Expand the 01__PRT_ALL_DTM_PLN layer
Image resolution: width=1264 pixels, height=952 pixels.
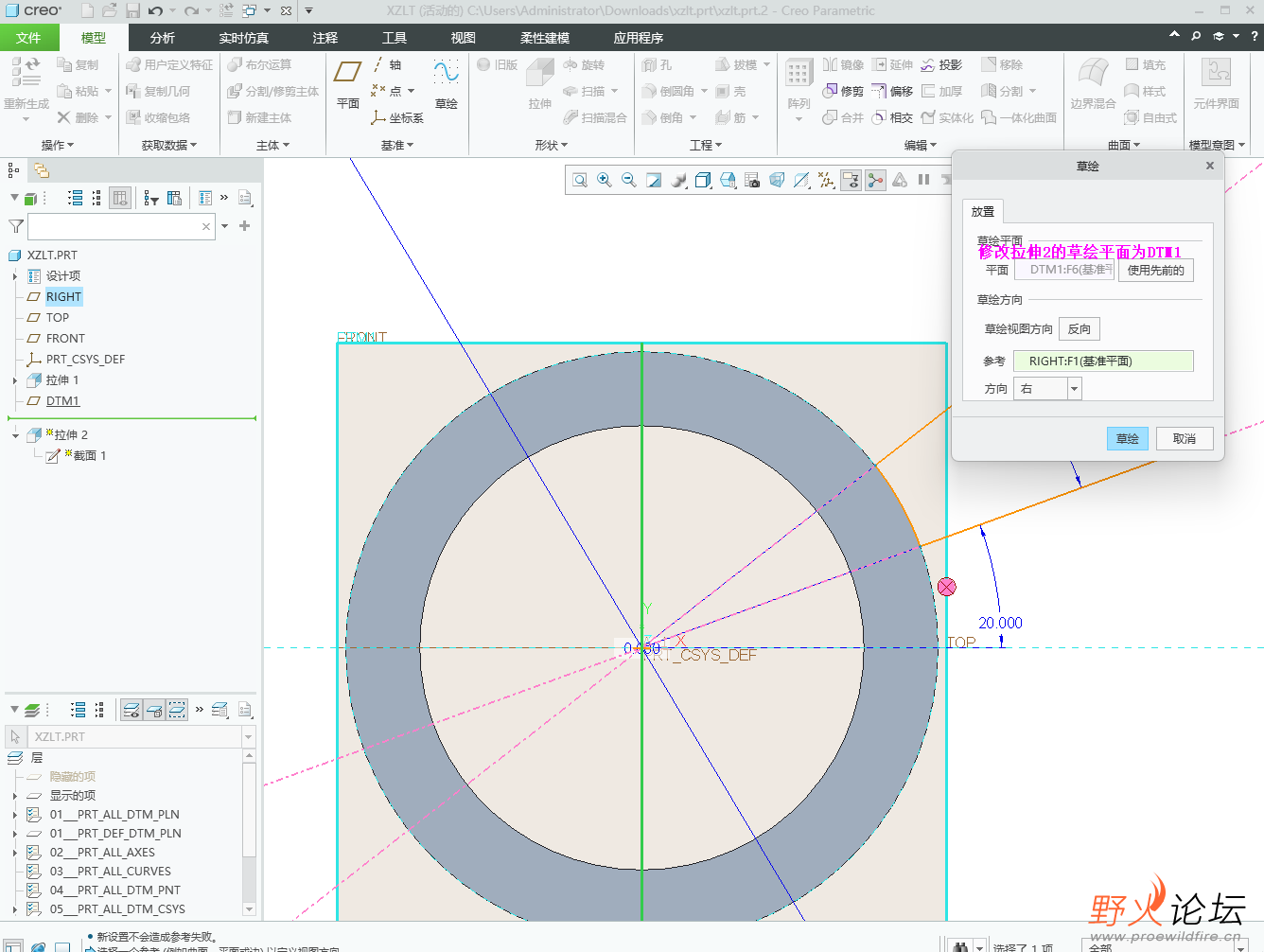point(15,815)
